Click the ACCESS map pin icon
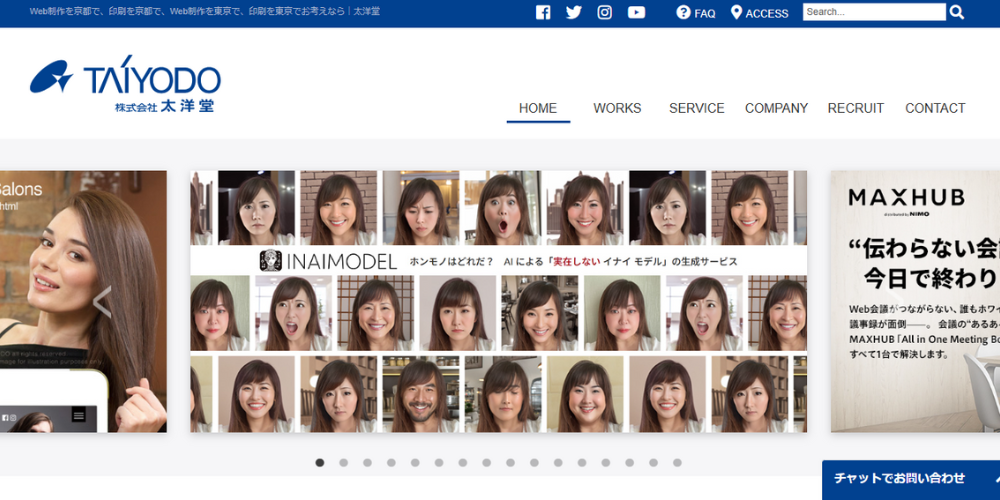Viewport: 1000px width, 500px height. tap(737, 13)
